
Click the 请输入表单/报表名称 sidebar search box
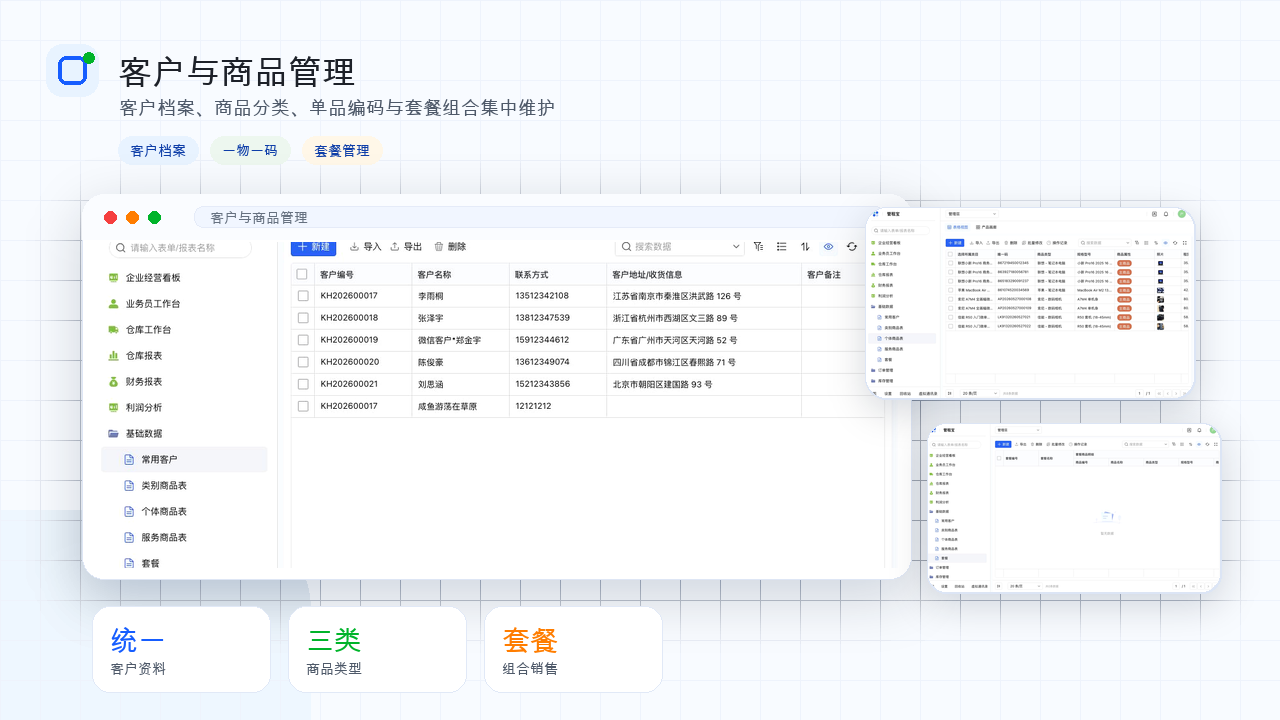(180, 248)
